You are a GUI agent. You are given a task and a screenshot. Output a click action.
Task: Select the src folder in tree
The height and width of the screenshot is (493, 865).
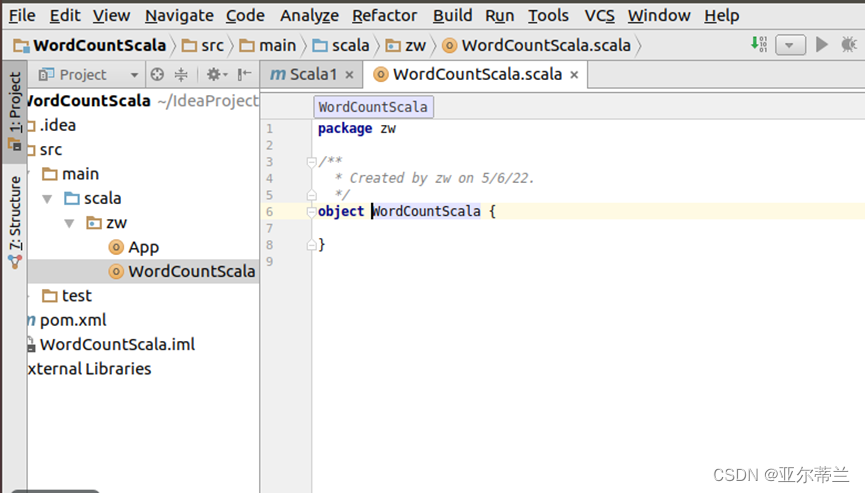click(51, 149)
